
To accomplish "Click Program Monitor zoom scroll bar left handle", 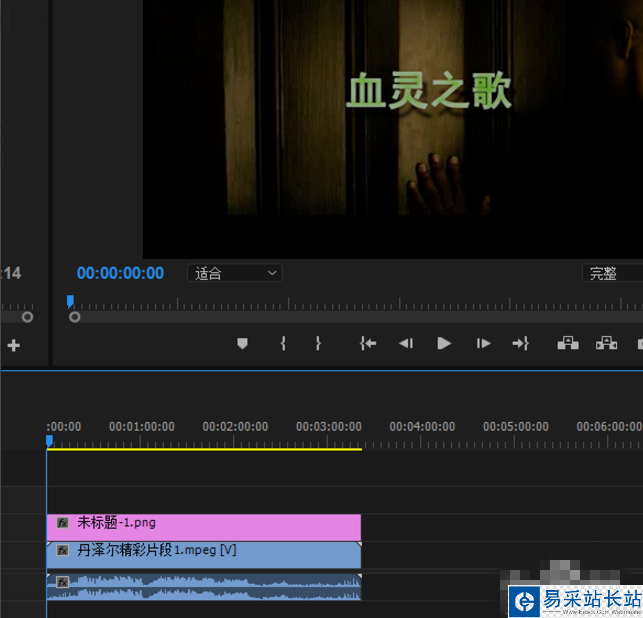I will click(75, 317).
